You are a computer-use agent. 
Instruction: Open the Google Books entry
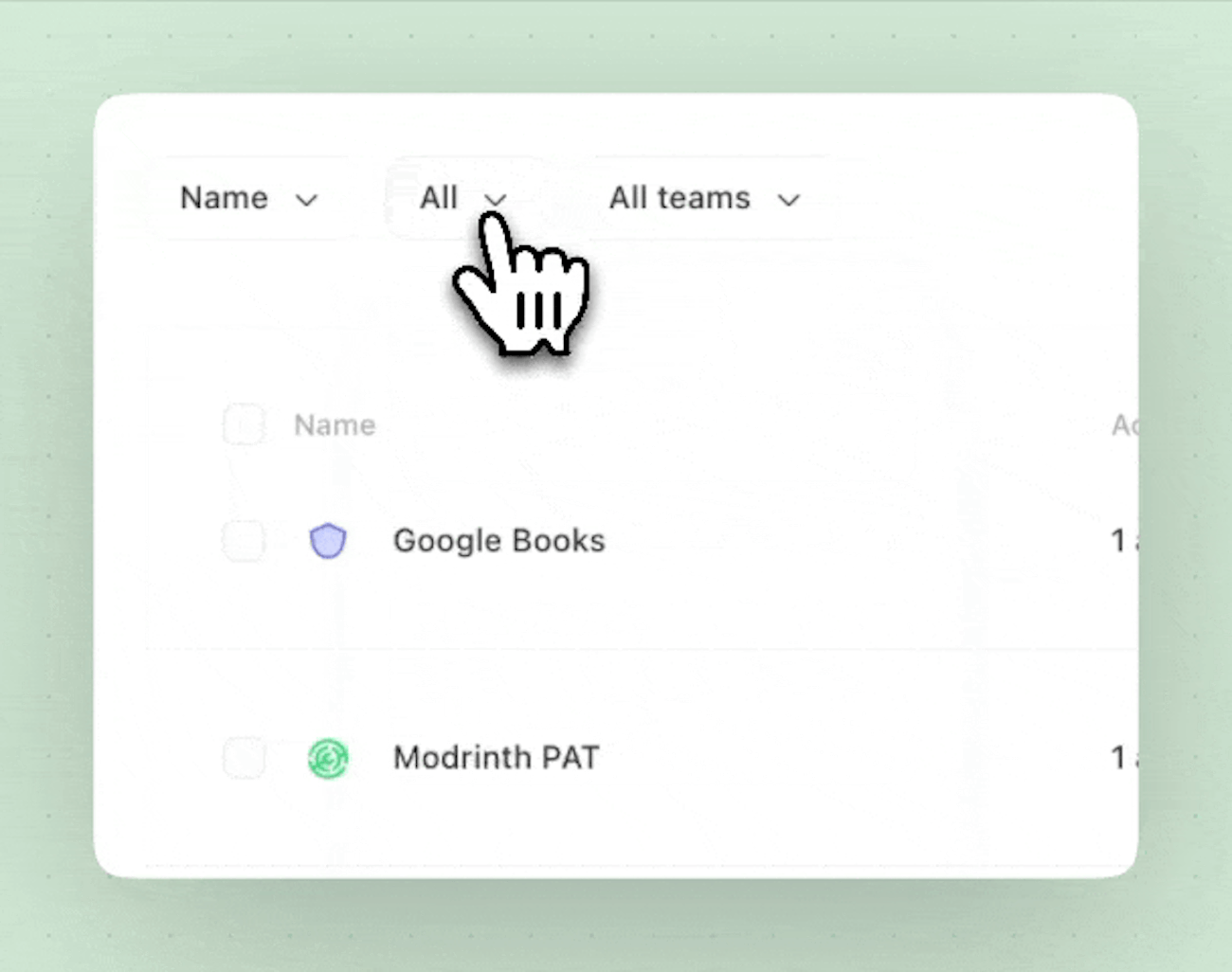499,541
